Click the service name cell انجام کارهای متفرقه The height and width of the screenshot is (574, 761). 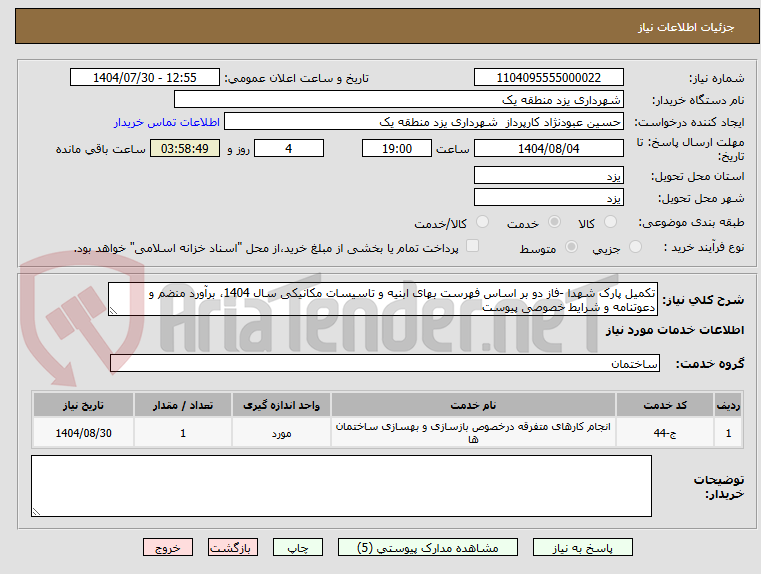473,433
